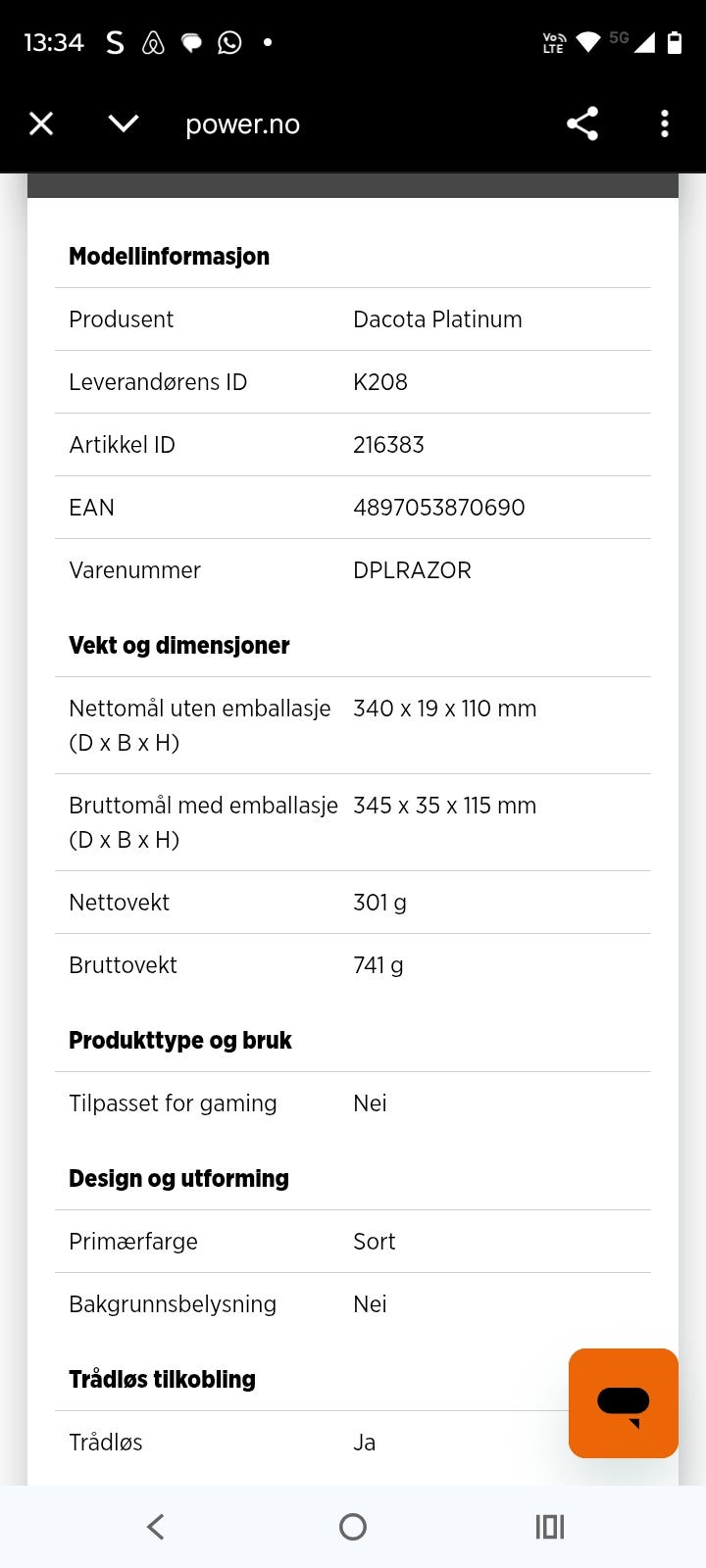Tap the Trådløs tilkobling section heading
Image resolution: width=706 pixels, height=1568 pixels.
[x=162, y=1380]
